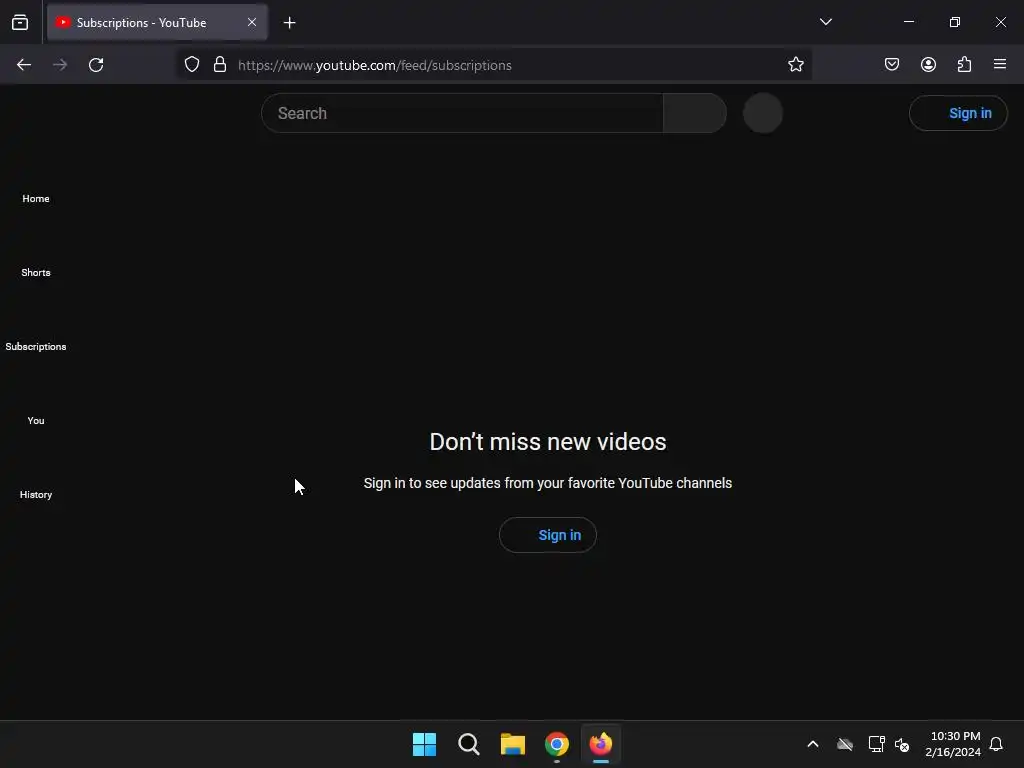The image size is (1024, 768).
Task: Show hidden system tray icons
Action: (x=813, y=744)
